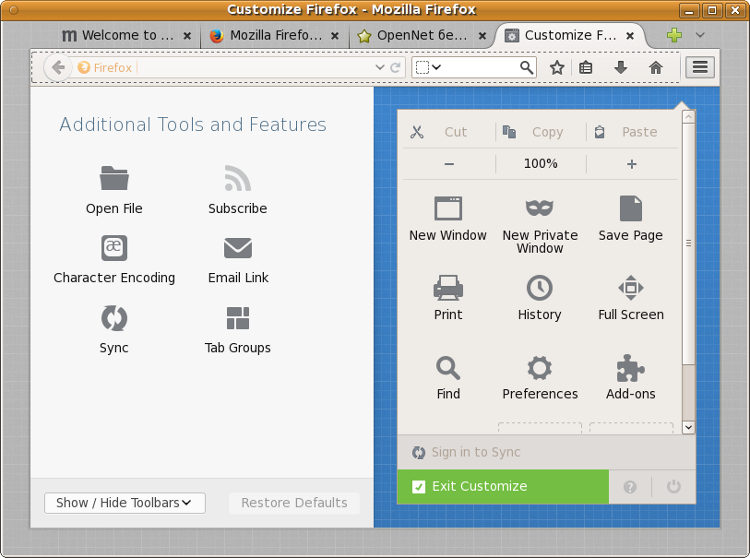The height and width of the screenshot is (558, 750).
Task: Click the Restore Defaults button
Action: click(x=294, y=503)
